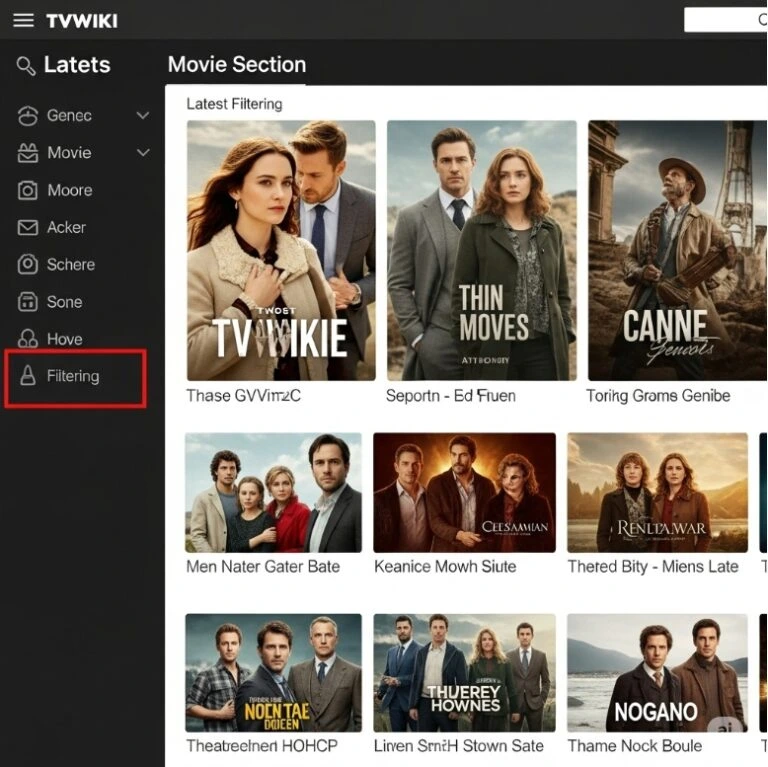Expand the Genec dropdown chevron
768x767 pixels.
143,116
